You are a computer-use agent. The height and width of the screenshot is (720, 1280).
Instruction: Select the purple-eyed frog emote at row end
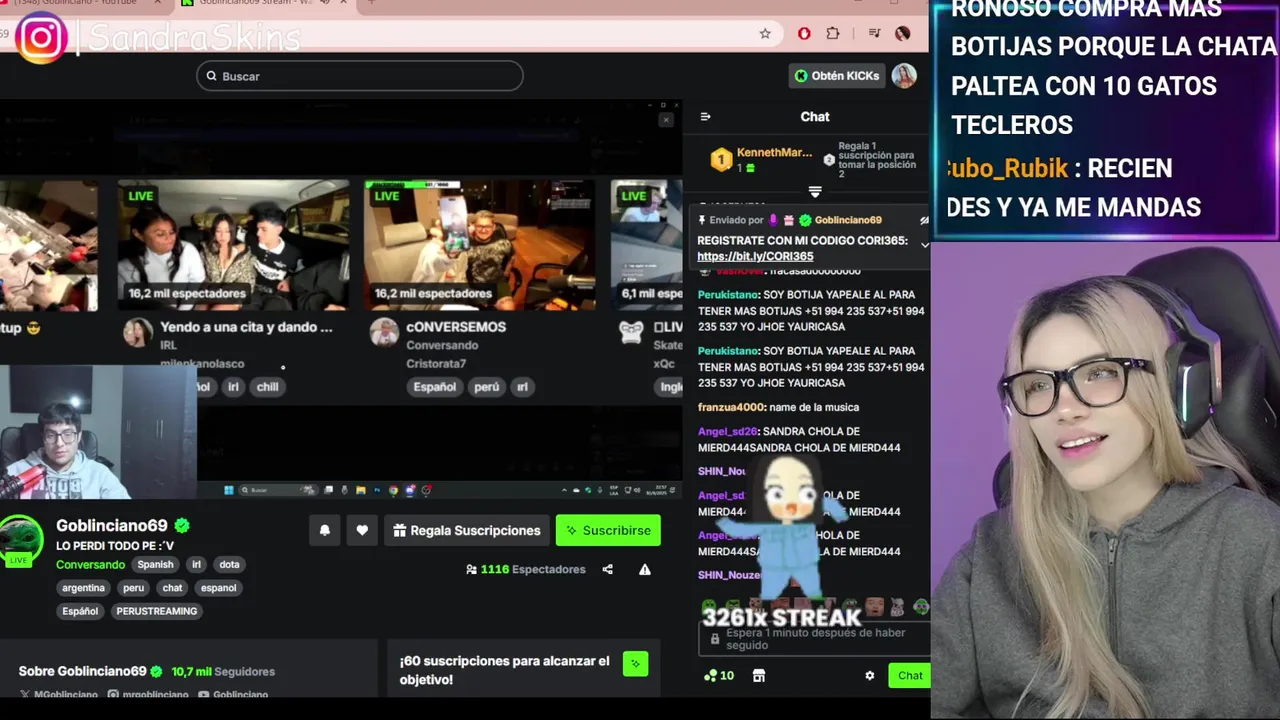[921, 607]
